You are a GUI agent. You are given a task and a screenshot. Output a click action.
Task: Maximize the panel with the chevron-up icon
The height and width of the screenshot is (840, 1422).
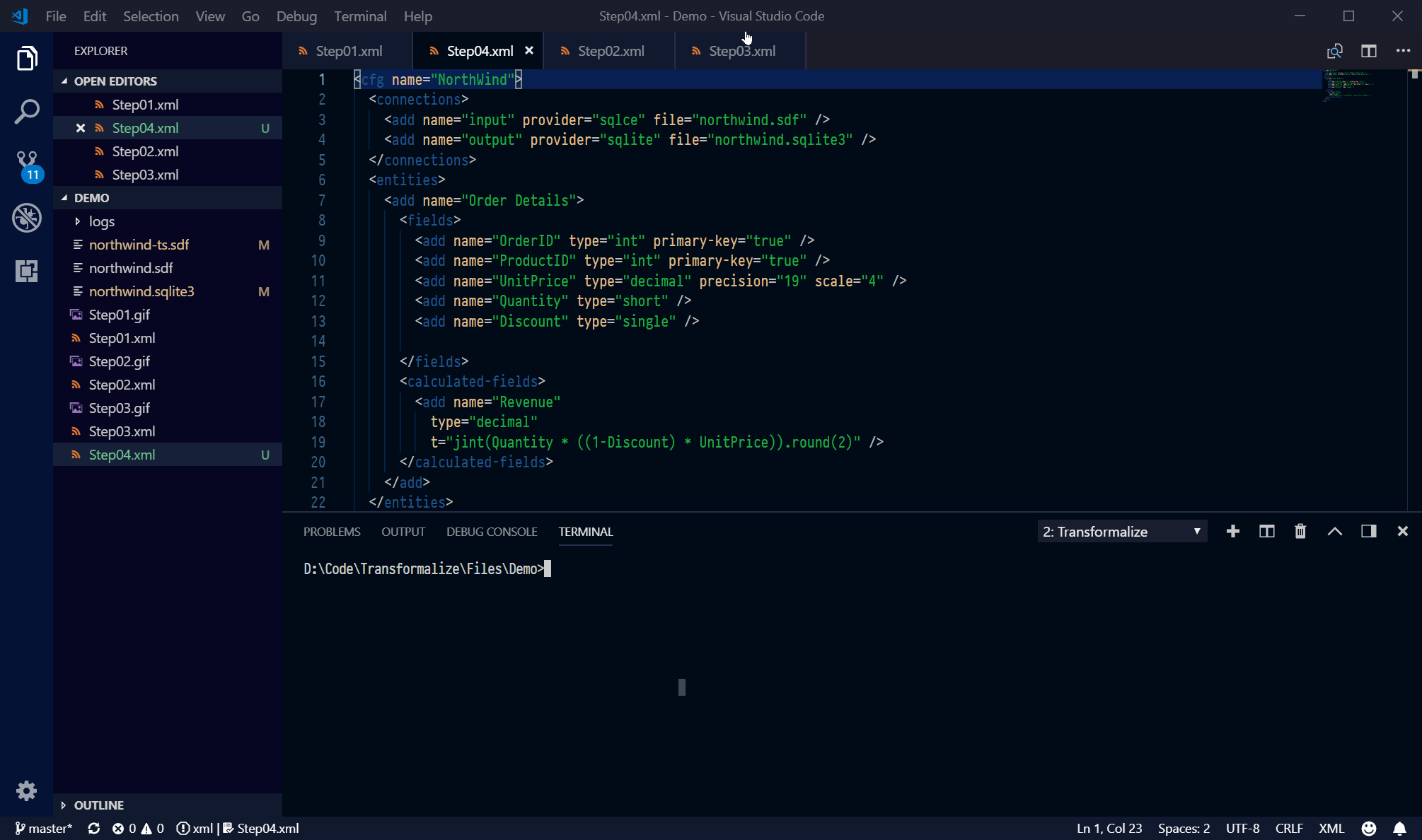pos(1334,532)
